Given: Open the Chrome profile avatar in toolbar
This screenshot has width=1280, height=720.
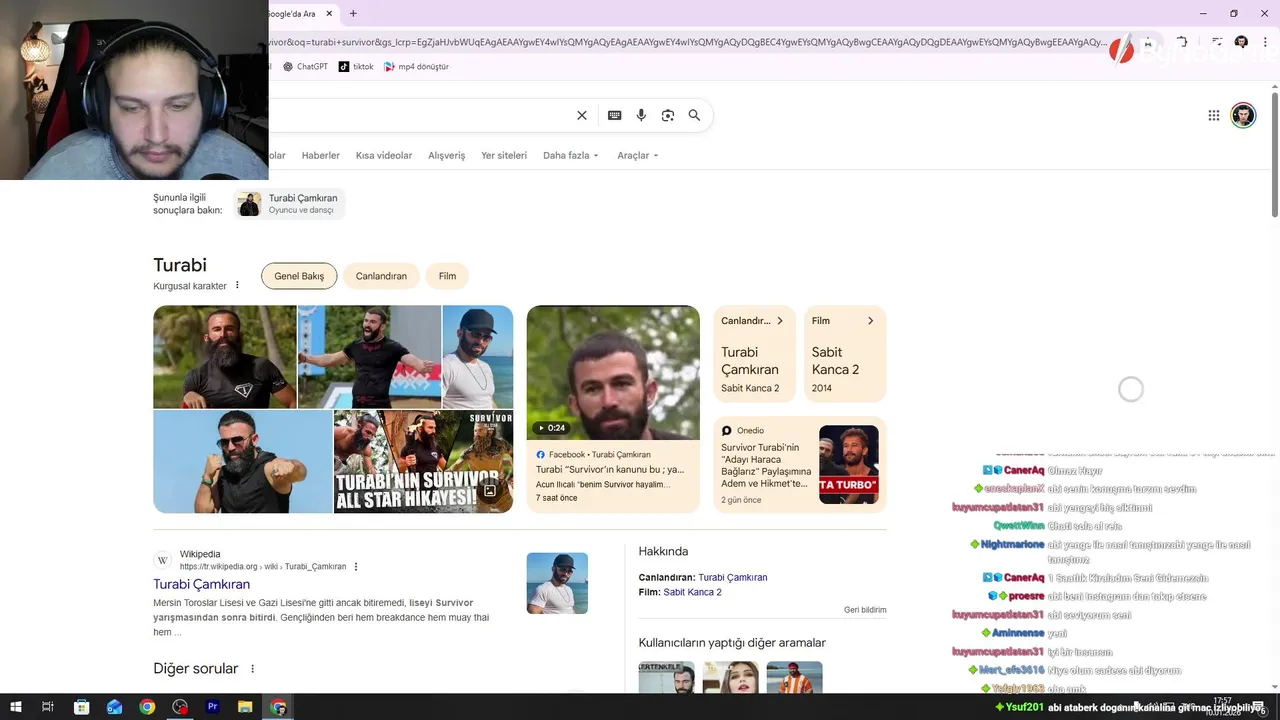Looking at the screenshot, I should tap(1241, 42).
